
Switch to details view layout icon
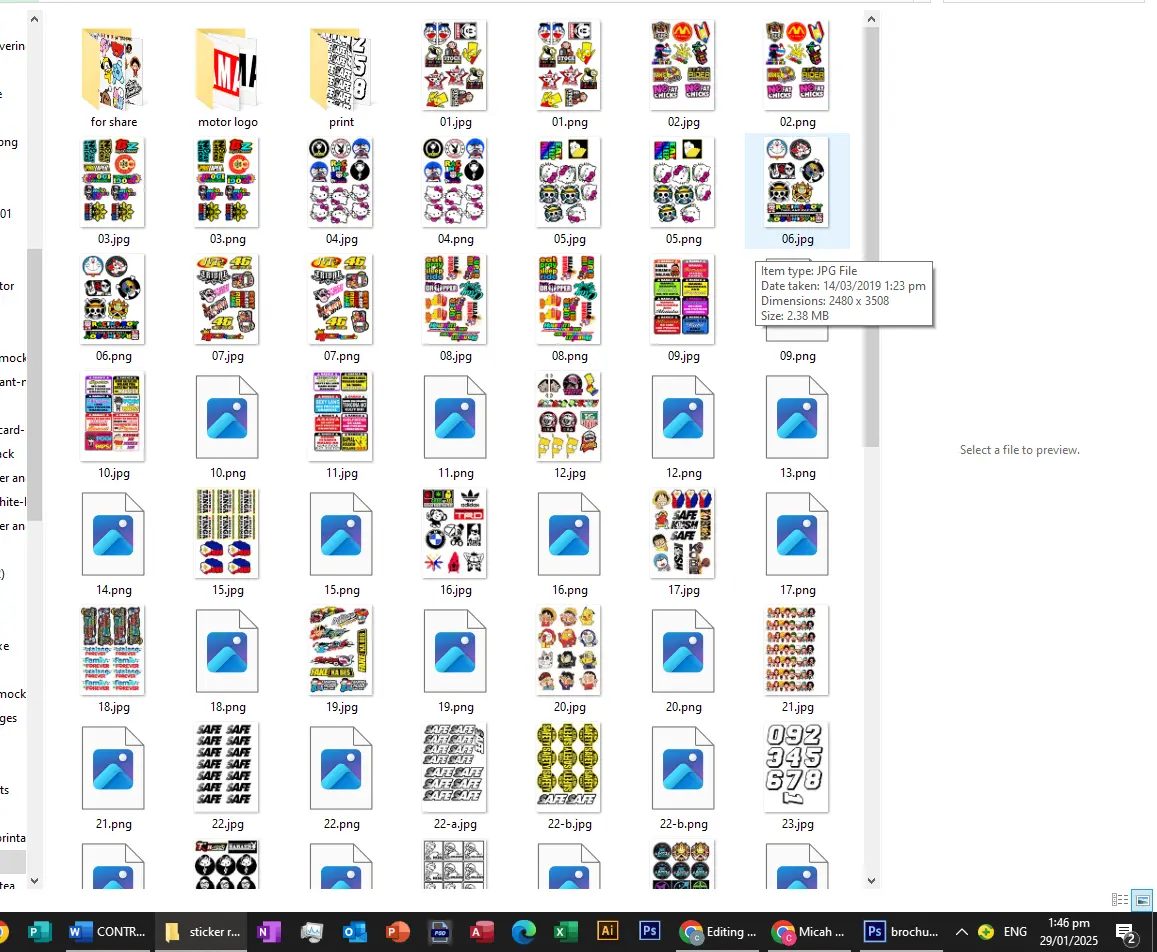tap(1119, 900)
